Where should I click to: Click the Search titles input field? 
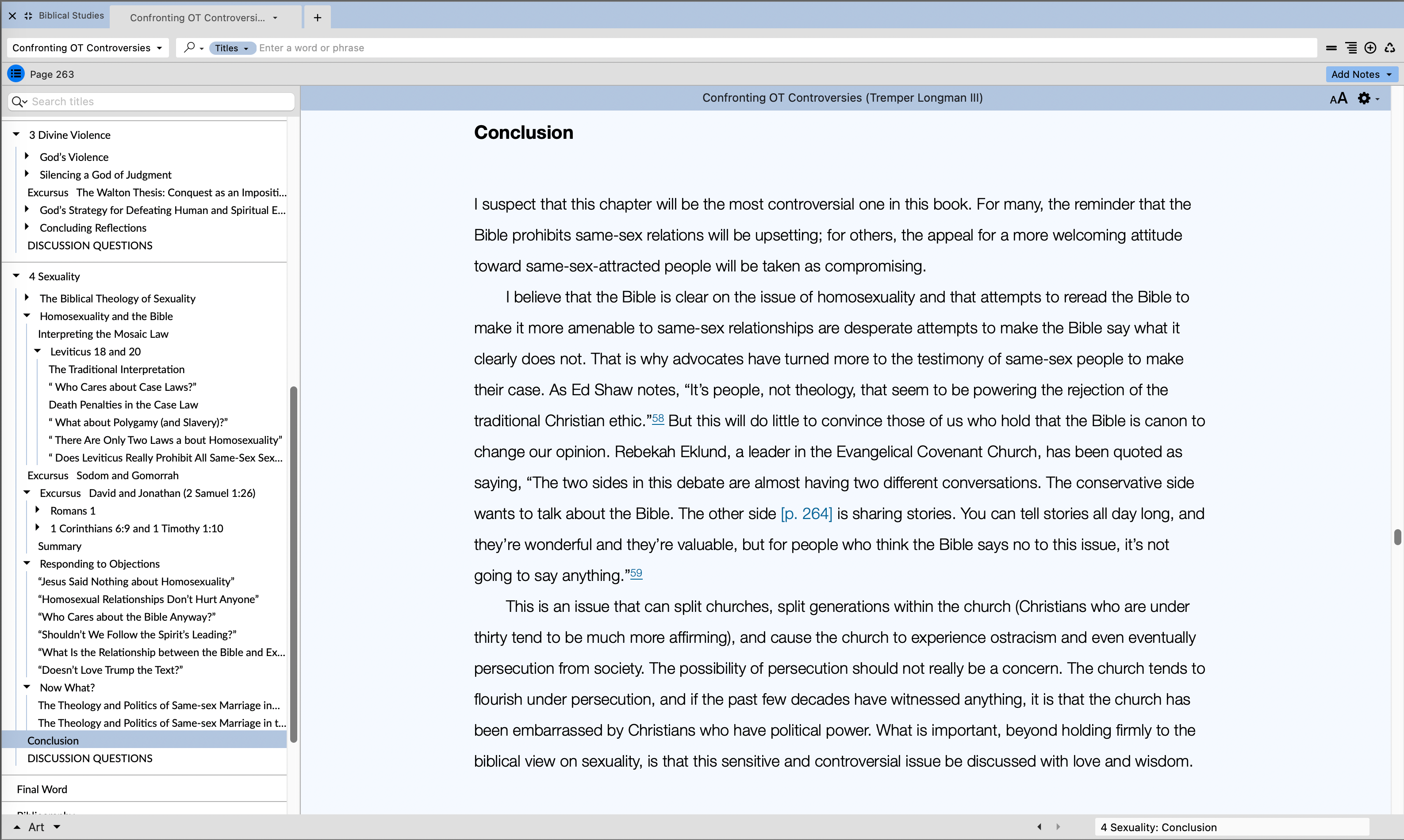pyautogui.click(x=151, y=101)
